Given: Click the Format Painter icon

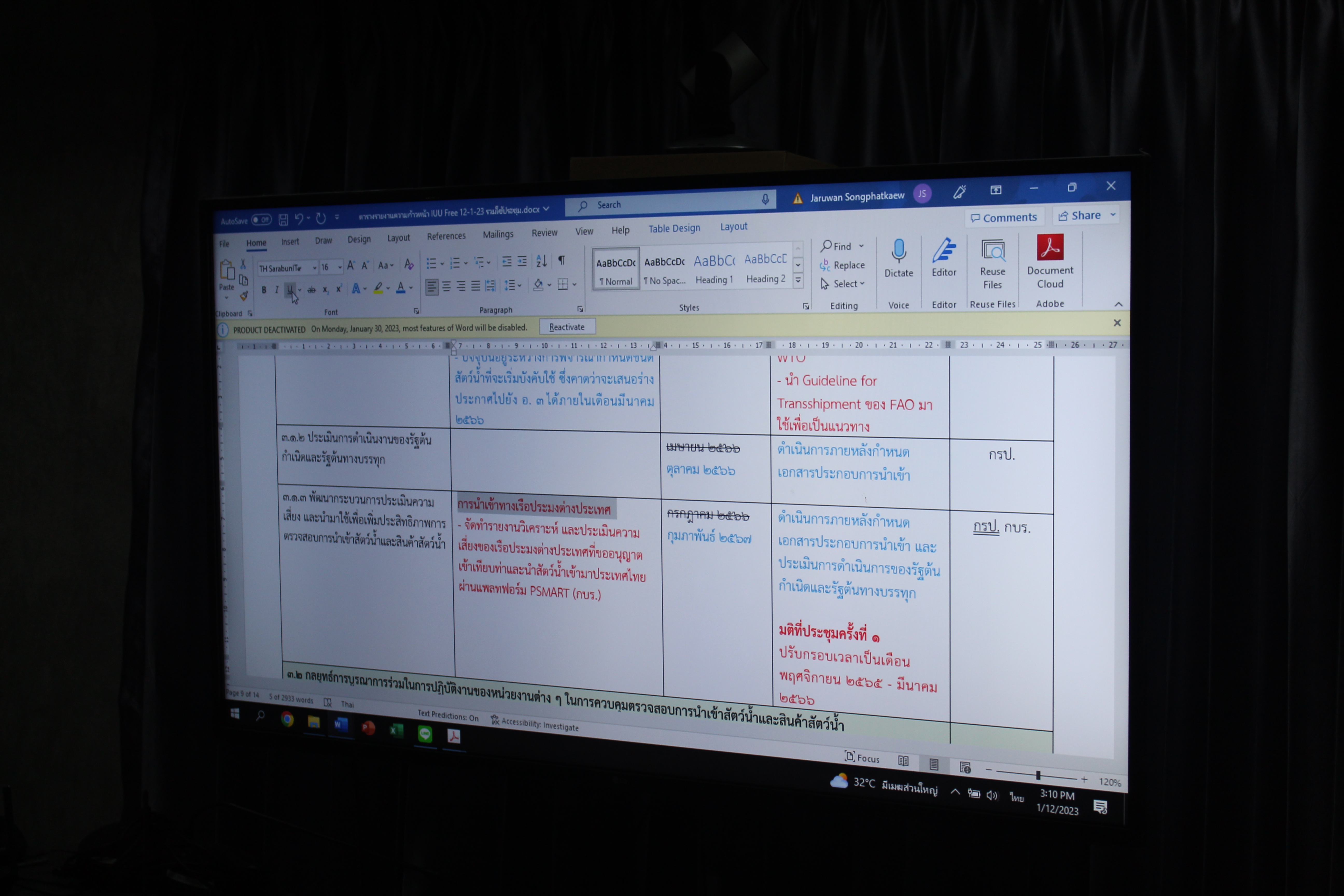Looking at the screenshot, I should (243, 296).
